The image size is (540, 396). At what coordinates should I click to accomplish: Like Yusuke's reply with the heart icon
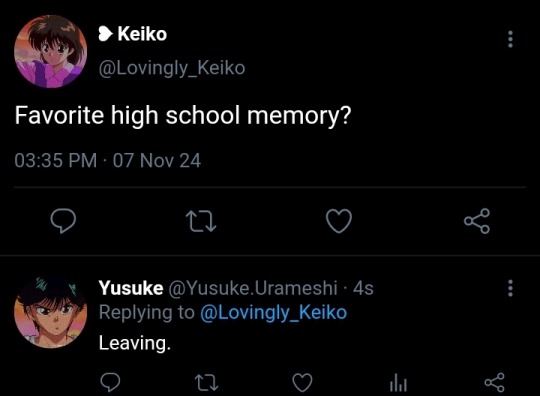[x=302, y=383]
